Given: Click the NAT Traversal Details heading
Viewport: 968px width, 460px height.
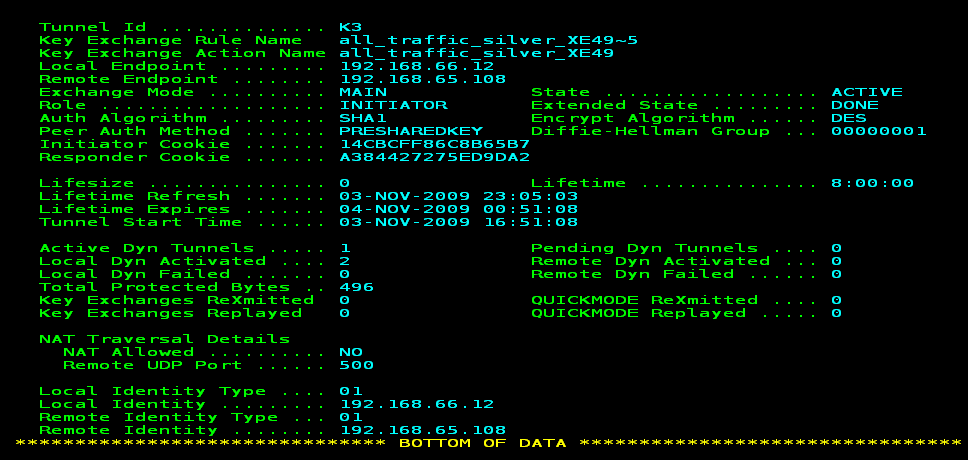Looking at the screenshot, I should tap(164, 339).
